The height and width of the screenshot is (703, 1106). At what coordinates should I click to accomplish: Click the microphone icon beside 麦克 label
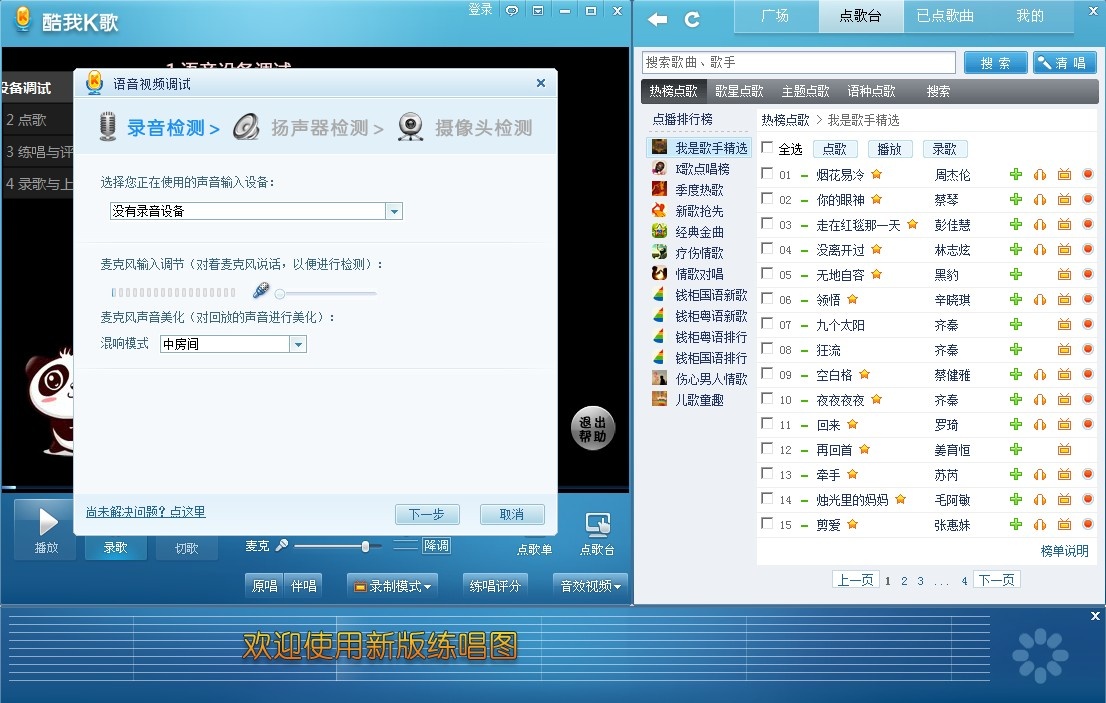(x=281, y=545)
